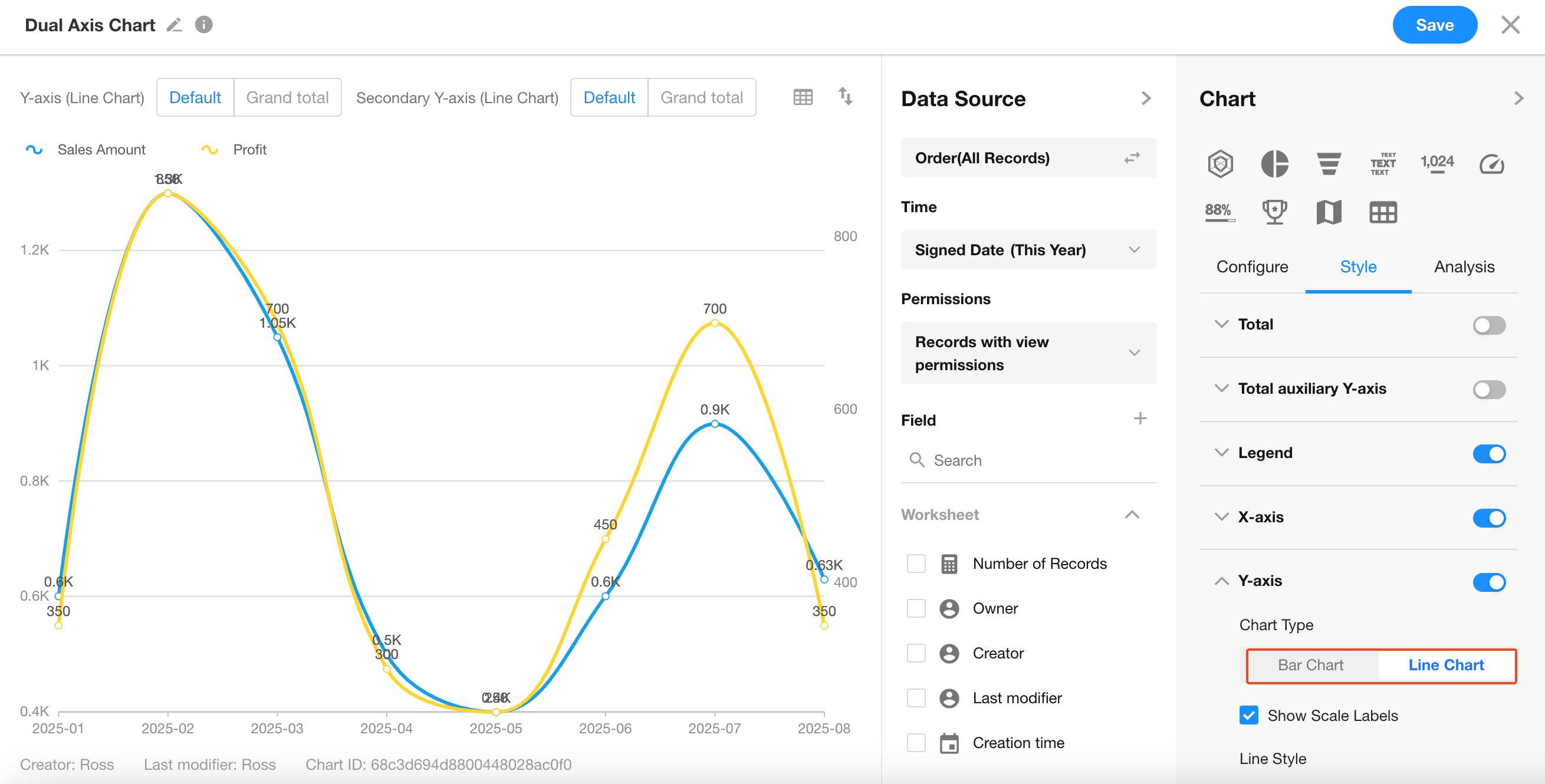
Task: Enable the Total toggle switch
Action: point(1488,325)
